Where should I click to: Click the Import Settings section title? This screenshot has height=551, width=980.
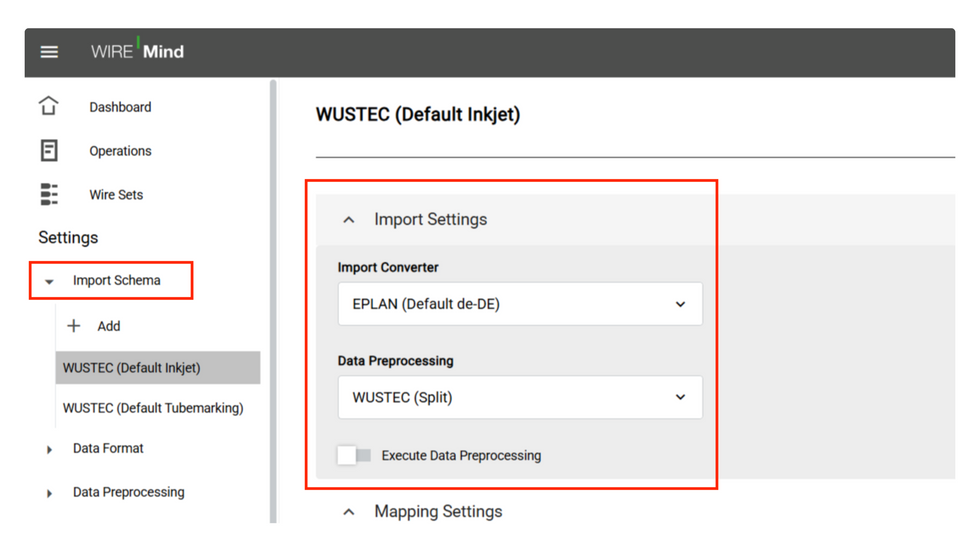(x=431, y=219)
